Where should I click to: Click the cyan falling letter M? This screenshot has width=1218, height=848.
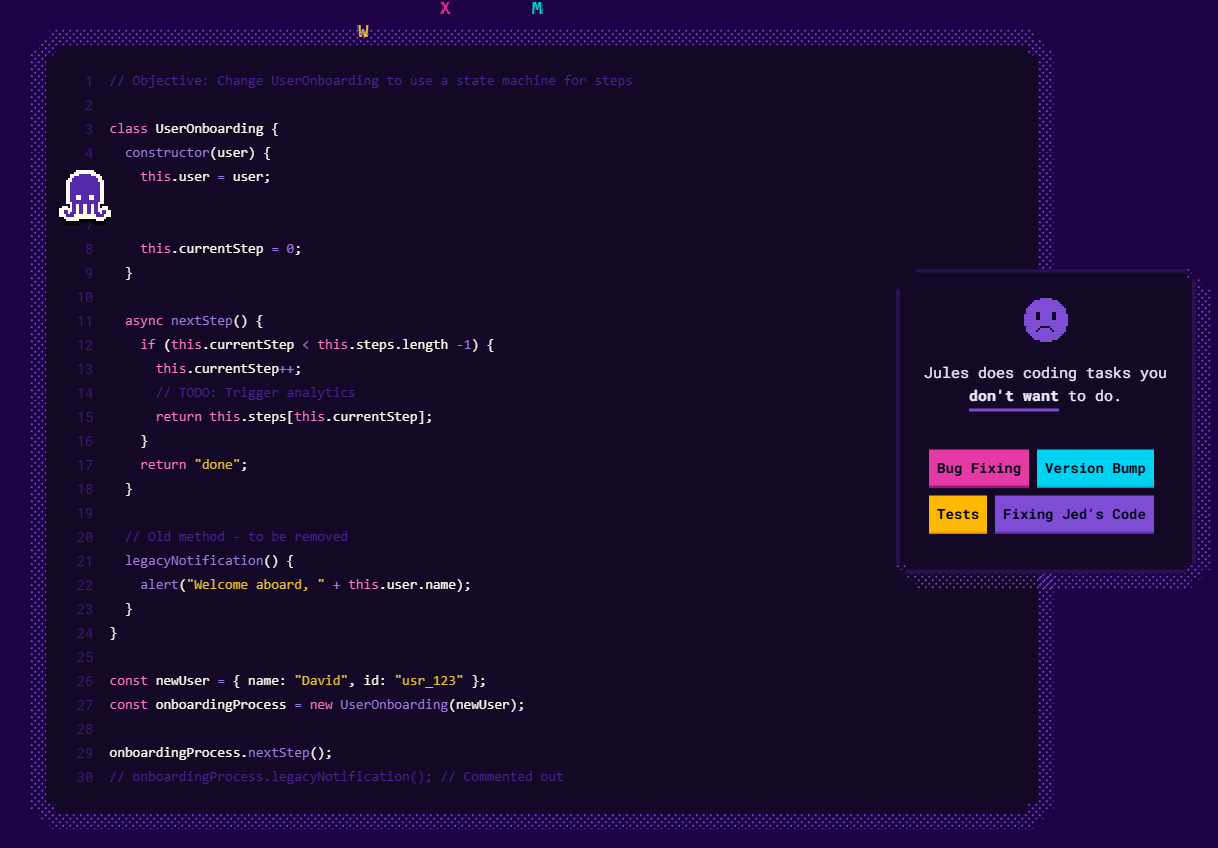point(537,9)
